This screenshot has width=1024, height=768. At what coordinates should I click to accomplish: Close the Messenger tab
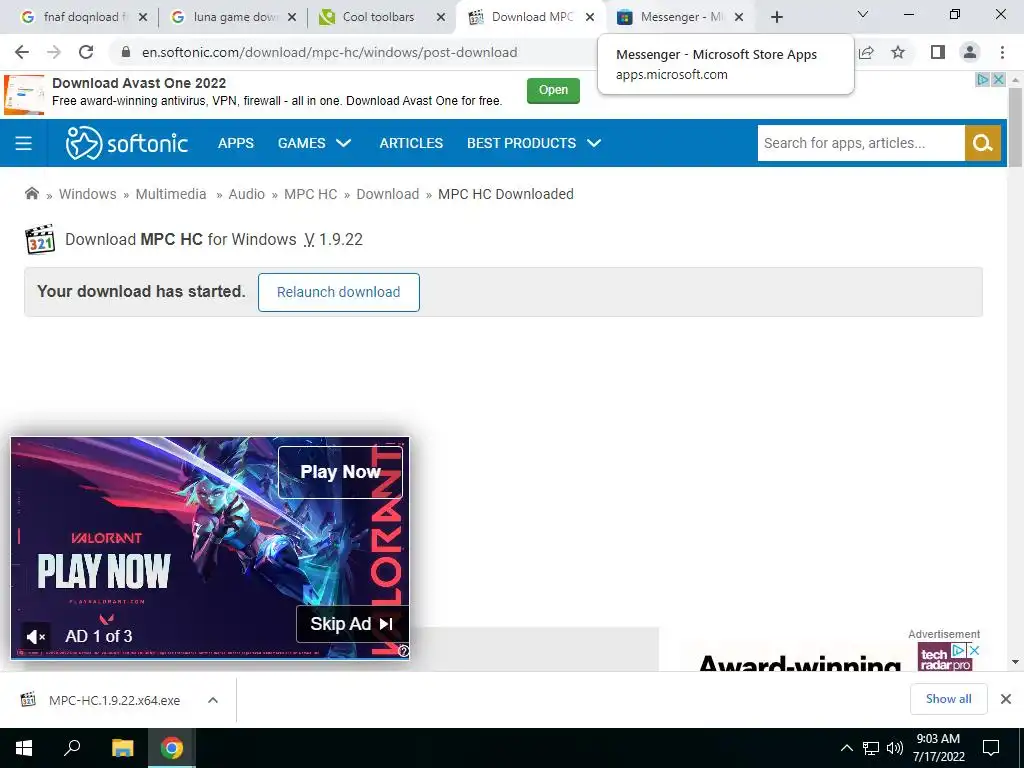coord(739,17)
